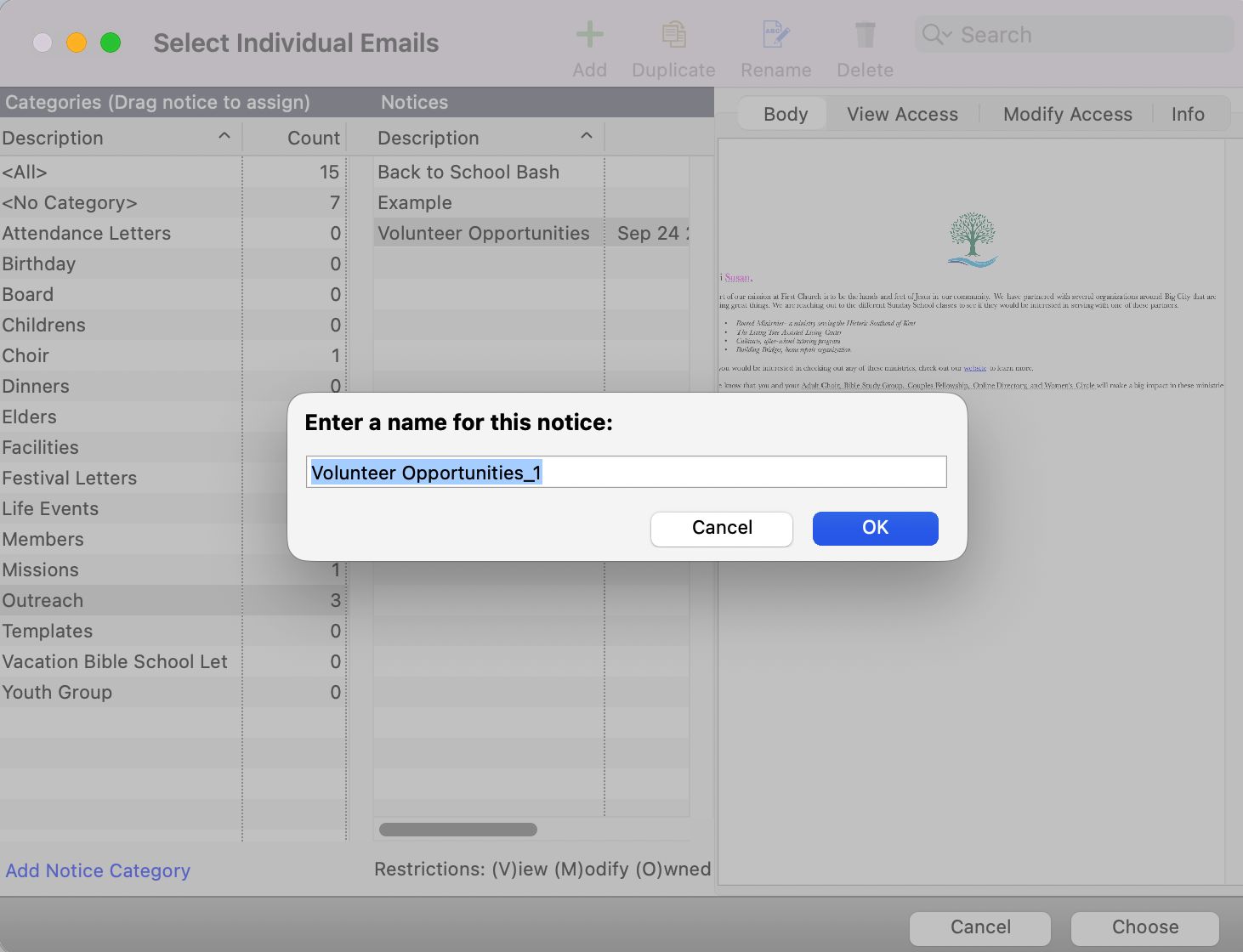Sort categories by Count column header
Viewport: 1243px width, 952px height.
pyautogui.click(x=295, y=138)
